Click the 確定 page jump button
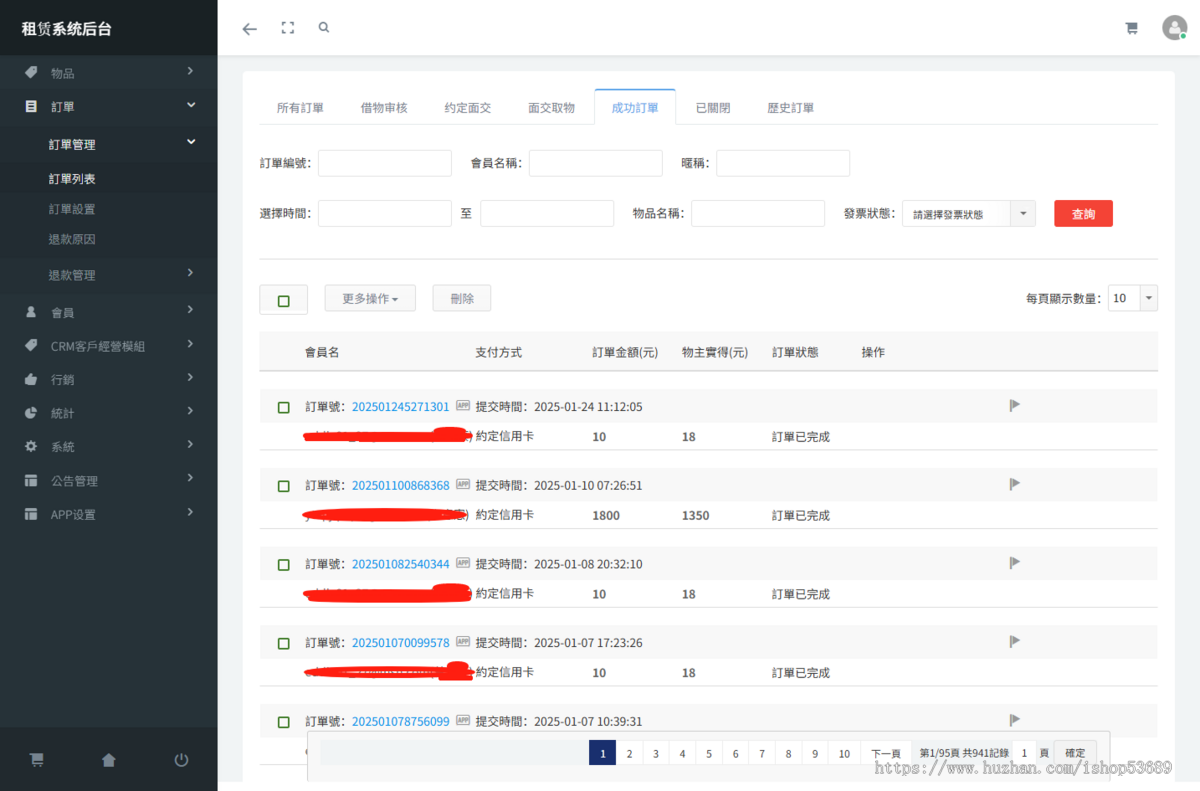The width and height of the screenshot is (1200, 791). pyautogui.click(x=1075, y=753)
